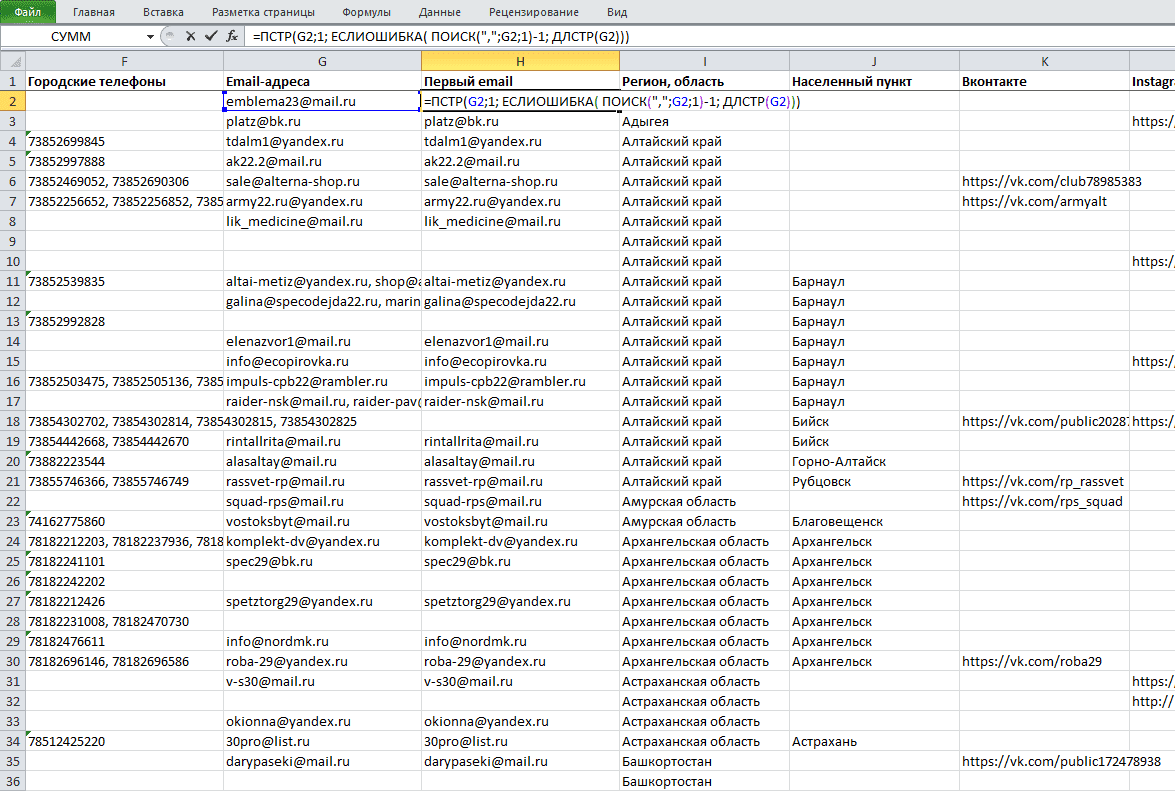This screenshot has height=791, width=1175.
Task: Select cell with emblema23@mail.ru
Action: [x=322, y=101]
